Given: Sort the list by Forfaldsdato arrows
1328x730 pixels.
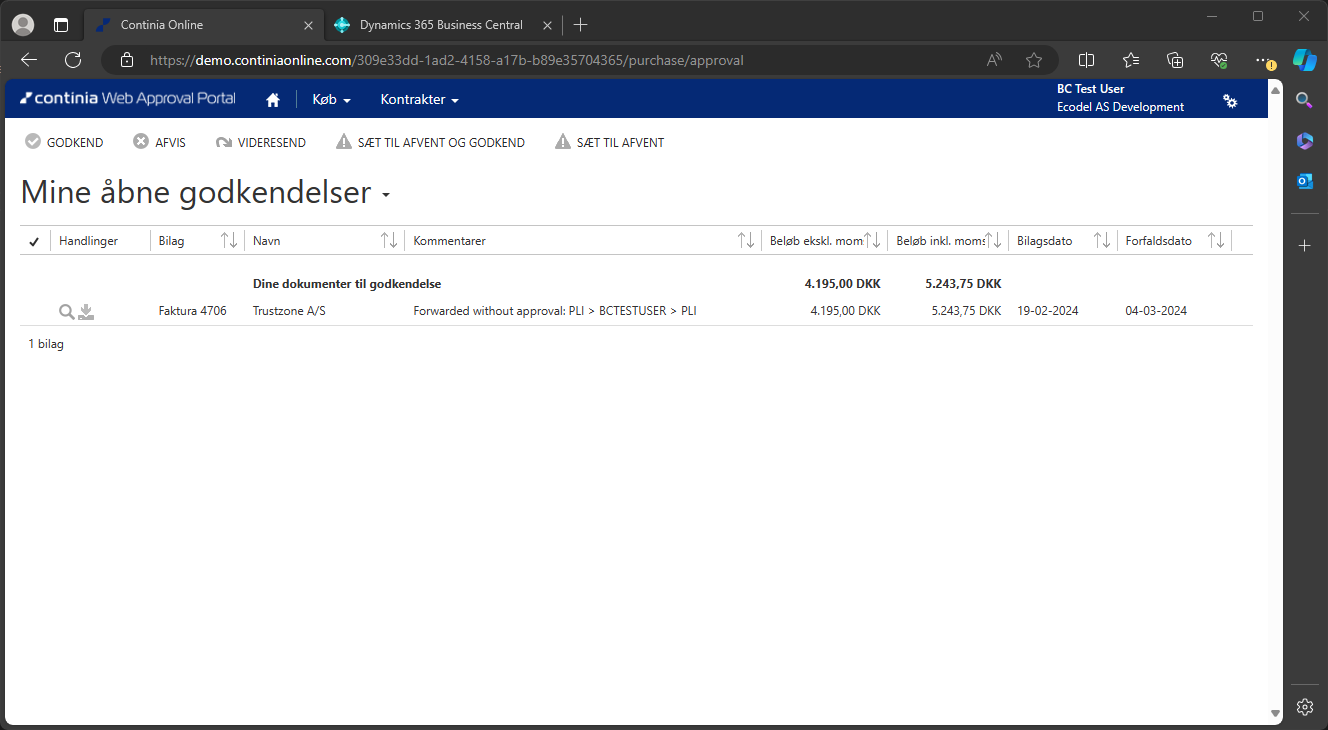Looking at the screenshot, I should pos(1216,241).
